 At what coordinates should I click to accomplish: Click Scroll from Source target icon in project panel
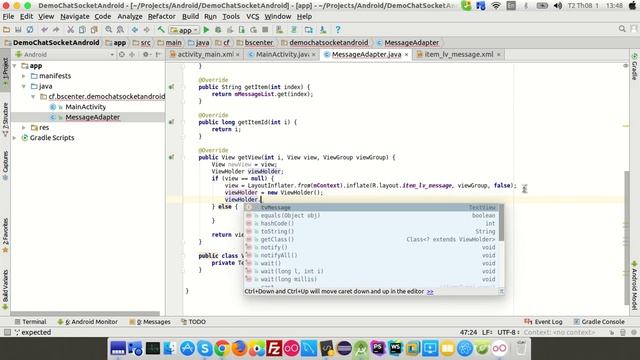point(122,54)
